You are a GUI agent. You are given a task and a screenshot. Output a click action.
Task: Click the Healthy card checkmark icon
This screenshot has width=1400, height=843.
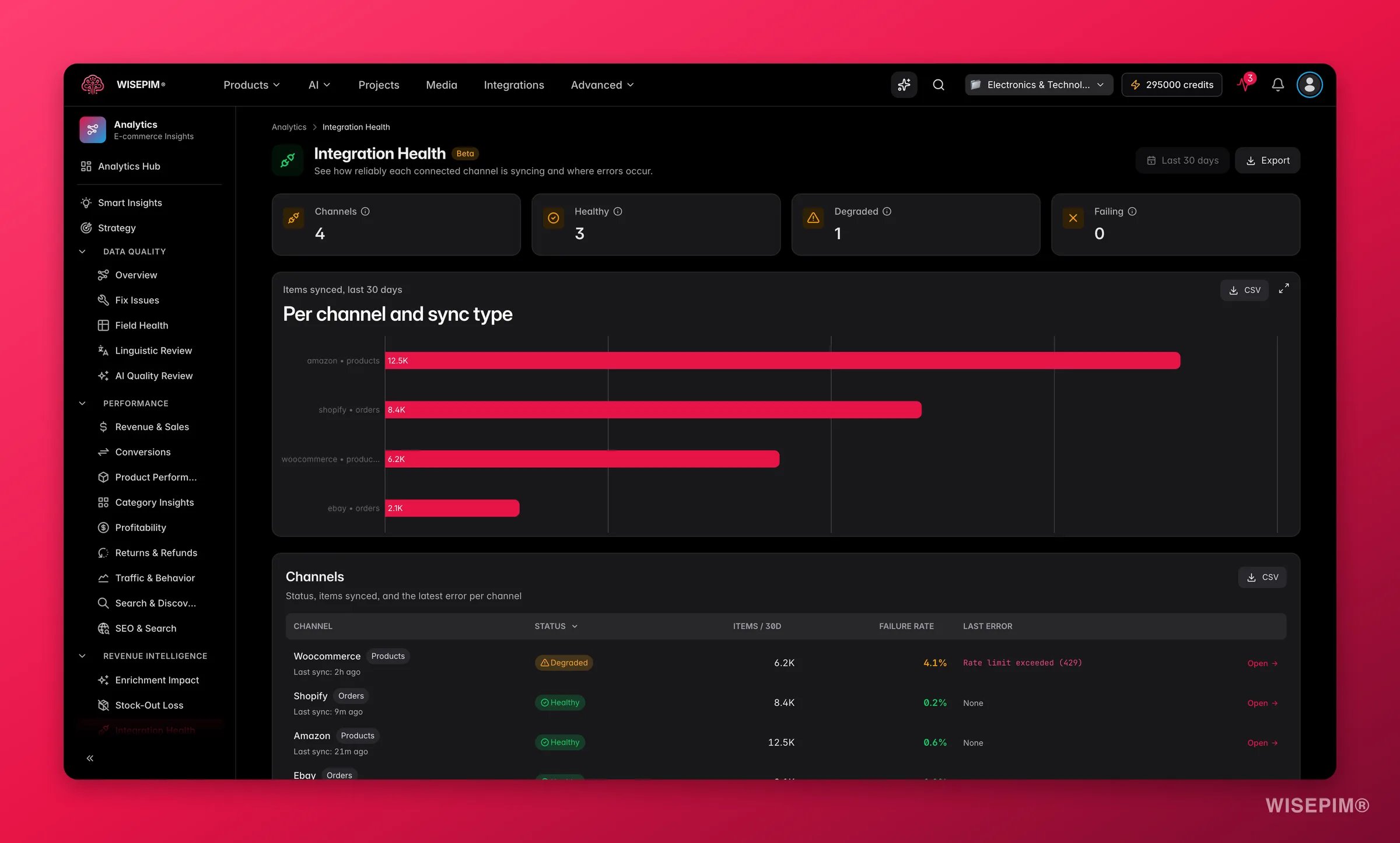click(x=554, y=218)
